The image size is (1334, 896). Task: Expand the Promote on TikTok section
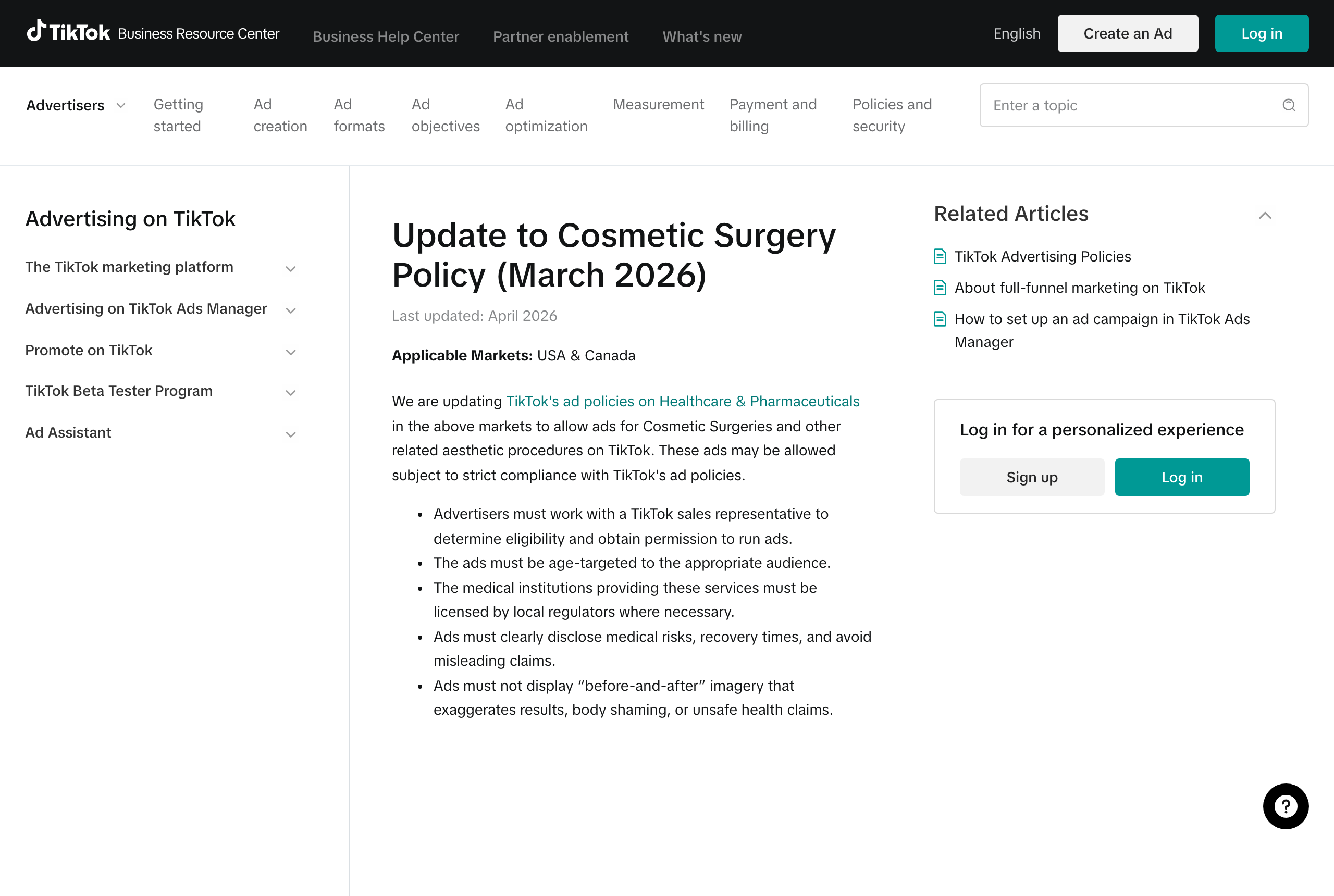(x=290, y=353)
